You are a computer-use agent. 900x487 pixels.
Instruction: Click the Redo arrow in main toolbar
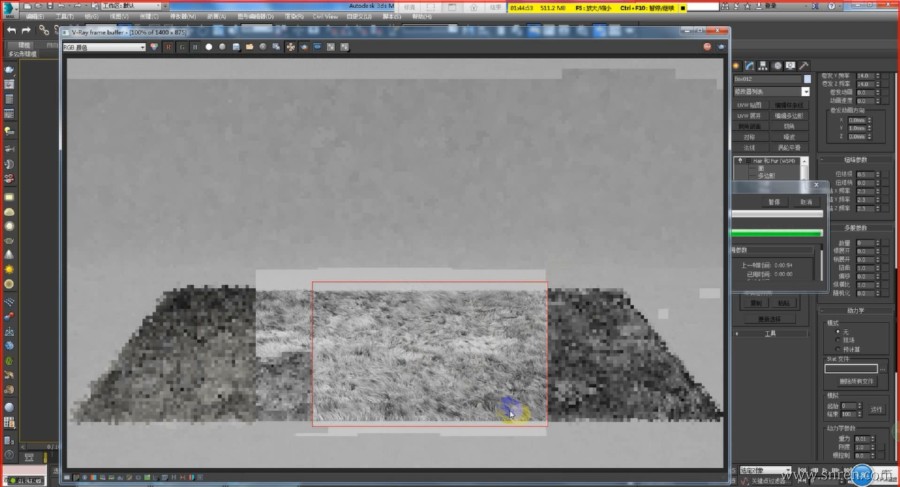[26, 31]
